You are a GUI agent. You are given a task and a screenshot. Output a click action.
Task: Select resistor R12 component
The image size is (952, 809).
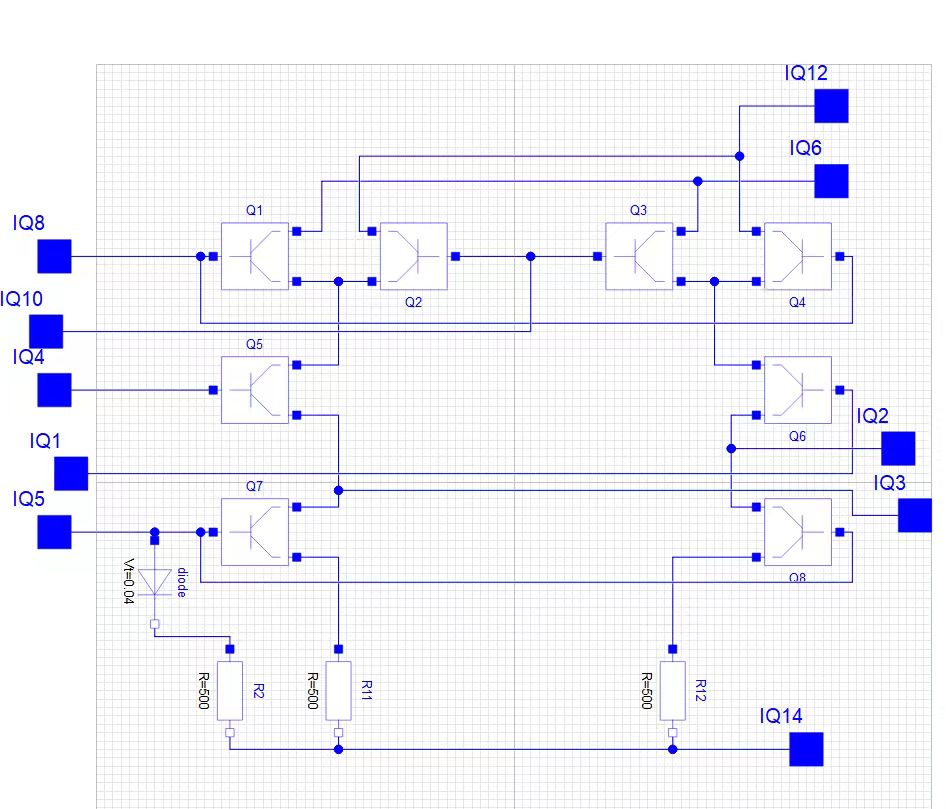pyautogui.click(x=673, y=691)
